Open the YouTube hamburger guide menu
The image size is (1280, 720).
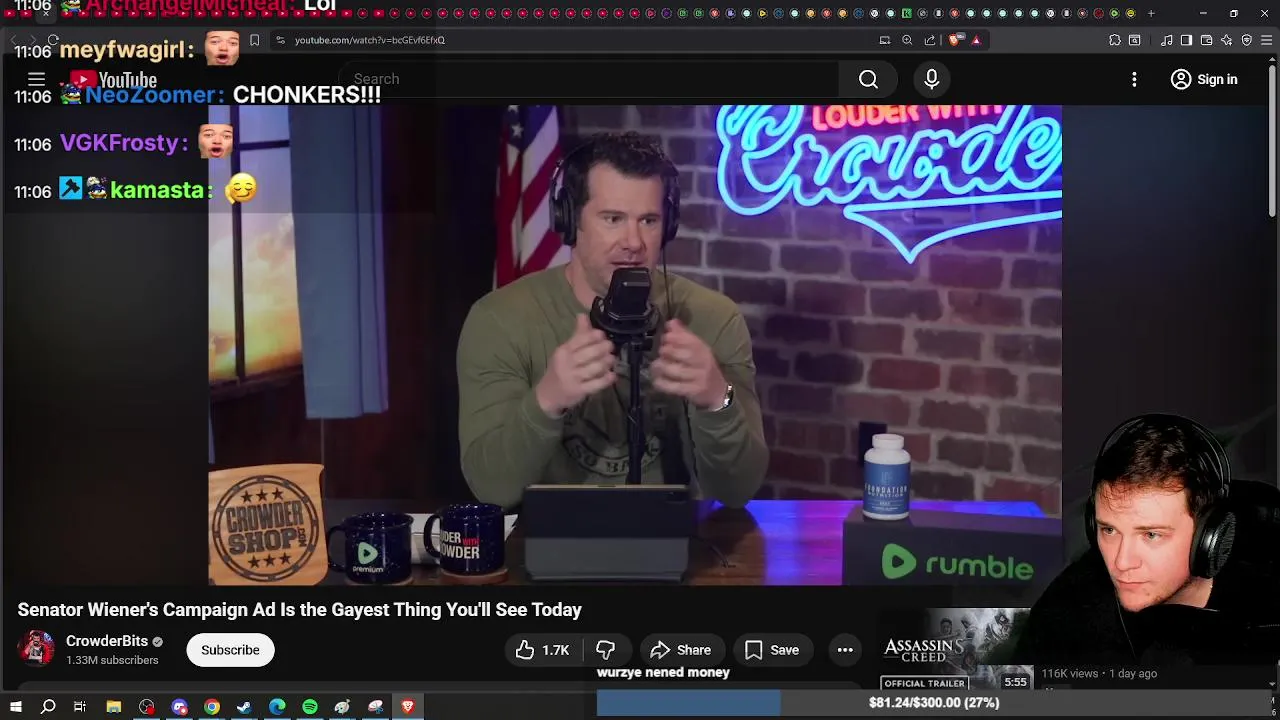pos(36,79)
